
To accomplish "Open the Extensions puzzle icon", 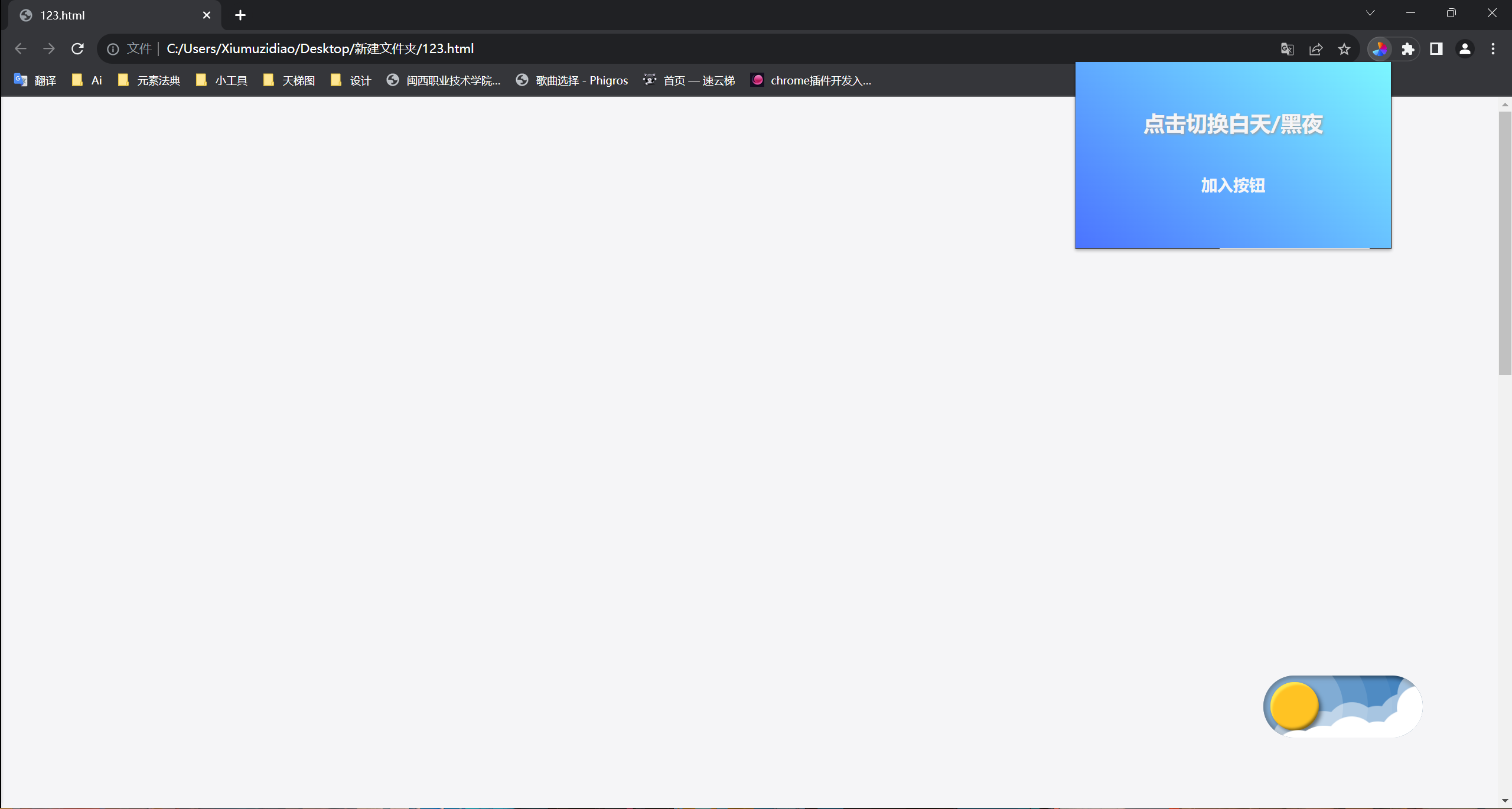I will [x=1408, y=49].
